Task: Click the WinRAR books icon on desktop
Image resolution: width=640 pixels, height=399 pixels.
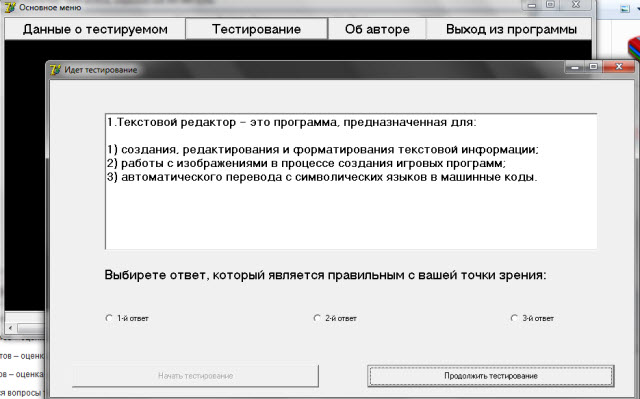Action: pyautogui.click(x=633, y=49)
